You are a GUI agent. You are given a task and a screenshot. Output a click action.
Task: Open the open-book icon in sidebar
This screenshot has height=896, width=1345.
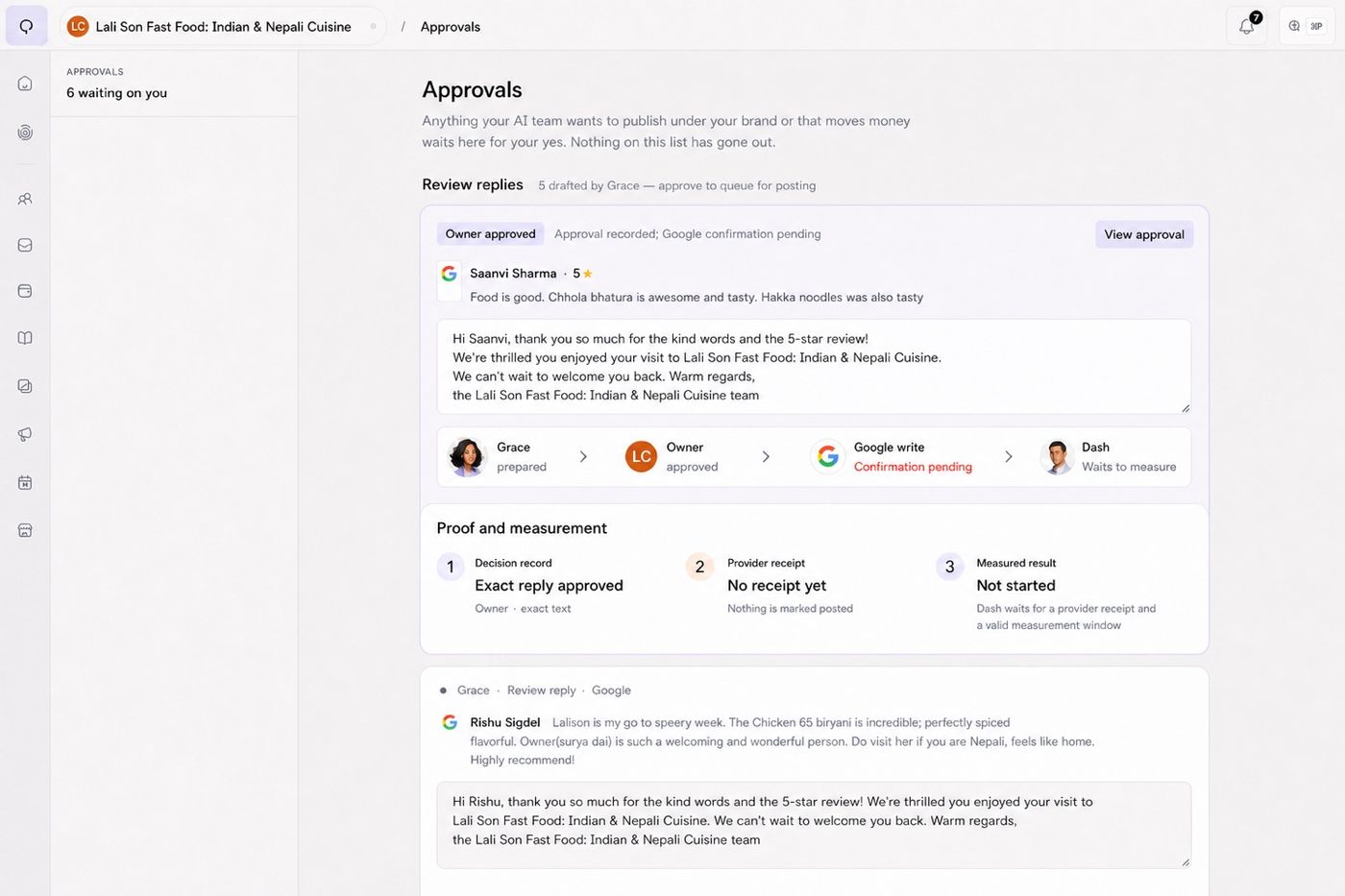tap(25, 338)
